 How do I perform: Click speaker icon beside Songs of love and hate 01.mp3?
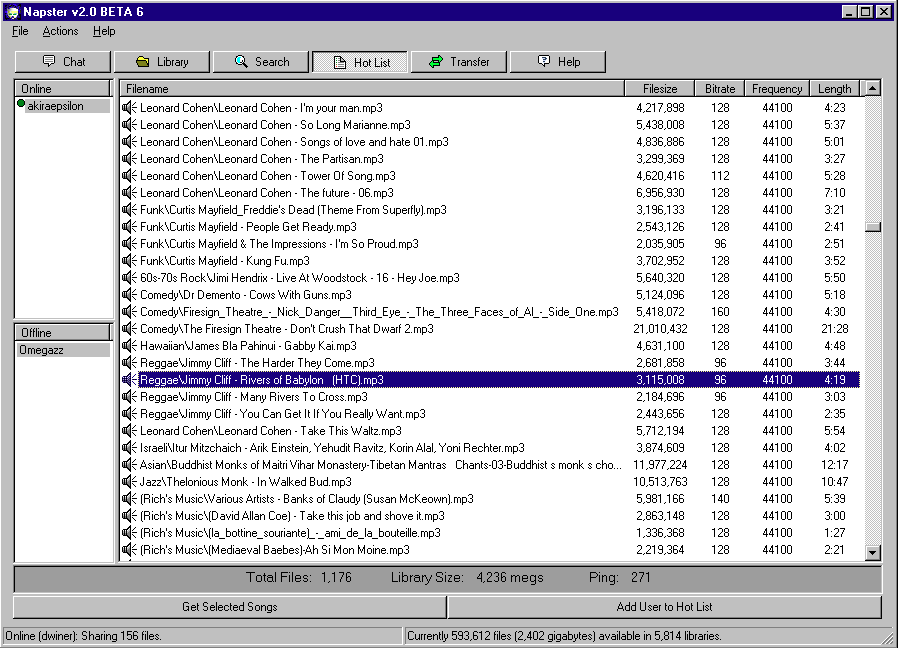pyautogui.click(x=129, y=142)
